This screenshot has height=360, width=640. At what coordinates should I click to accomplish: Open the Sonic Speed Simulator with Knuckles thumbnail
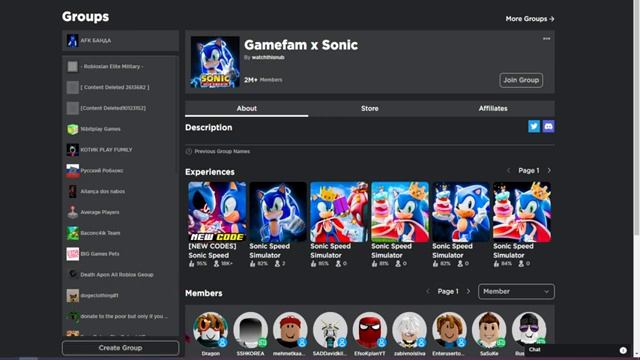339,212
